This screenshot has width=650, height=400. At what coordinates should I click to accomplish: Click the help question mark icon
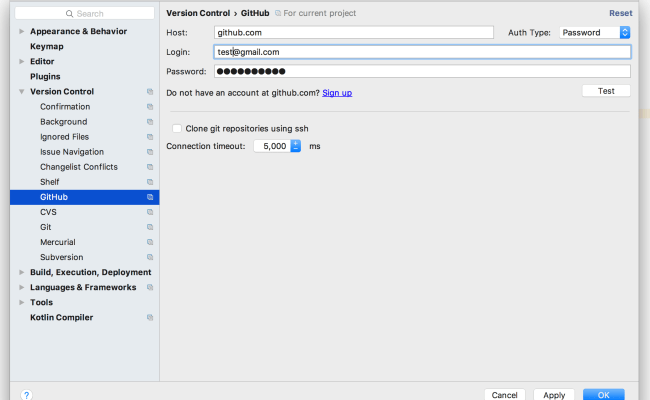pyautogui.click(x=26, y=395)
